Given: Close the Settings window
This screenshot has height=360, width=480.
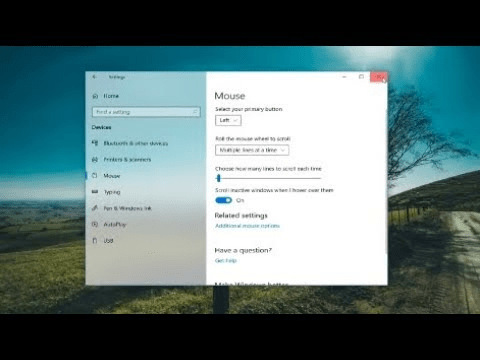Looking at the screenshot, I should tap(379, 77).
